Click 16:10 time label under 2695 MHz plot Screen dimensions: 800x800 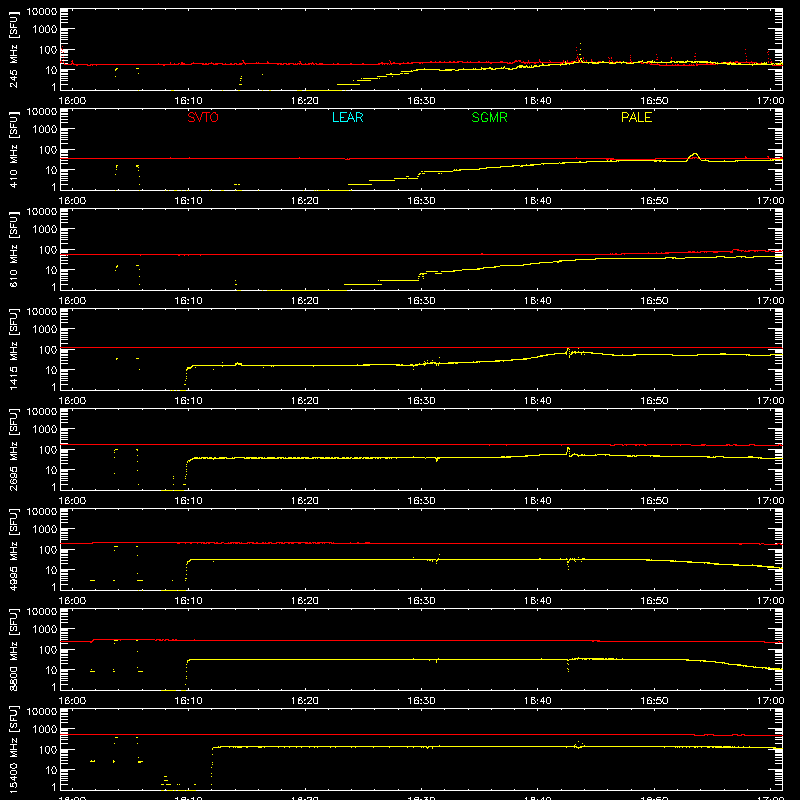(x=188, y=501)
